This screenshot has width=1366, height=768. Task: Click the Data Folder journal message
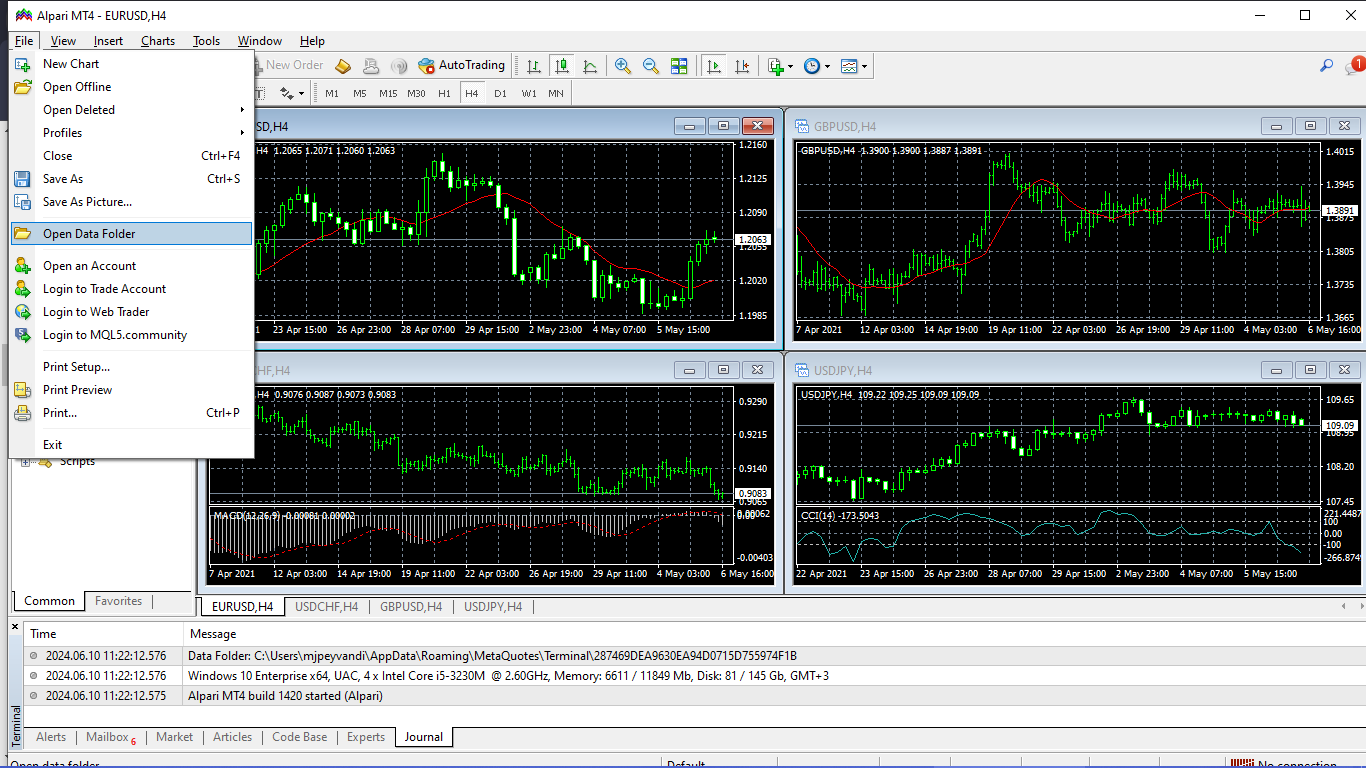pyautogui.click(x=492, y=656)
